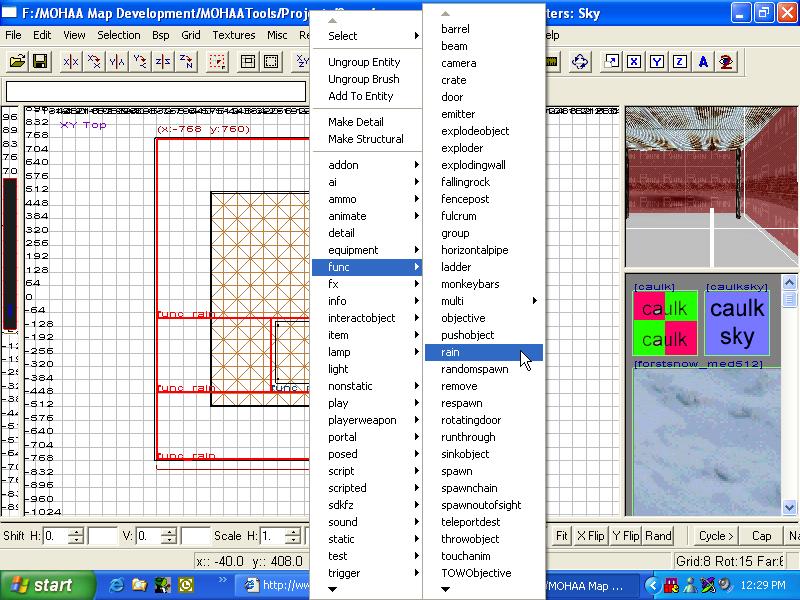Toggle the Y axis scale lock button
The height and width of the screenshot is (600, 800).
click(x=657, y=62)
